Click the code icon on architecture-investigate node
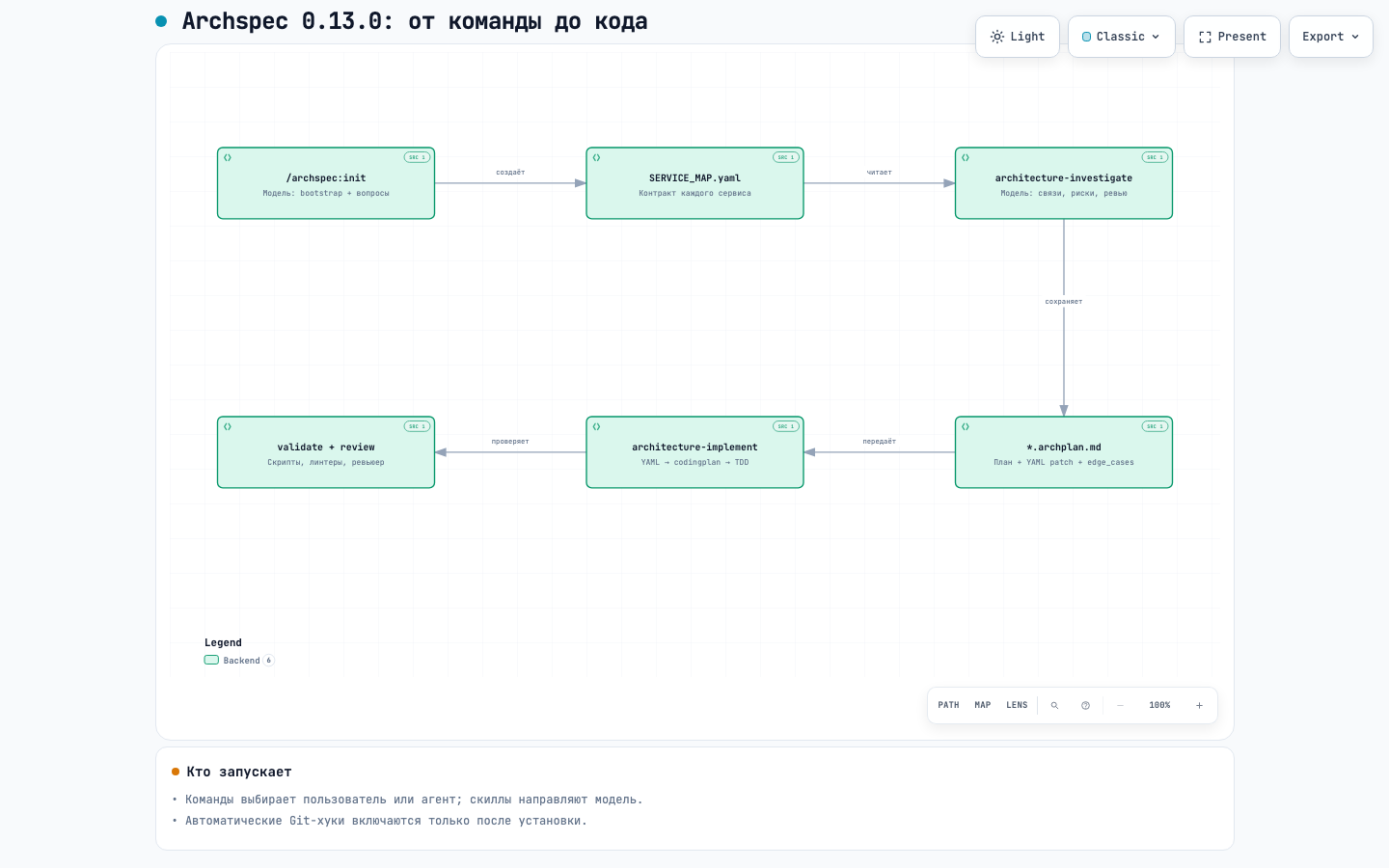This screenshot has height=868, width=1389. click(966, 157)
